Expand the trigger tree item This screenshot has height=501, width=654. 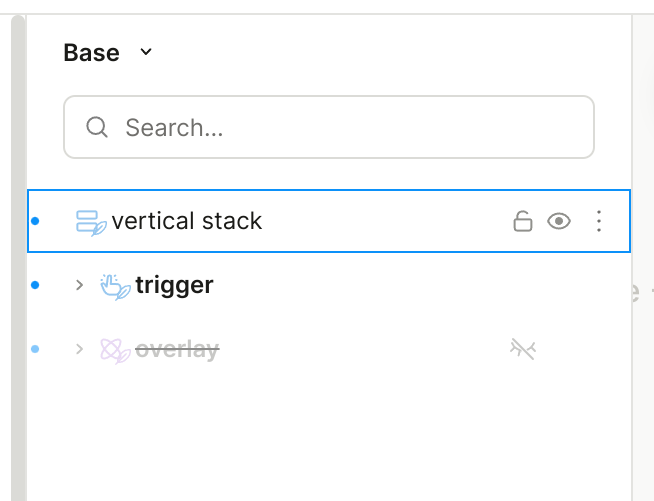click(x=80, y=285)
